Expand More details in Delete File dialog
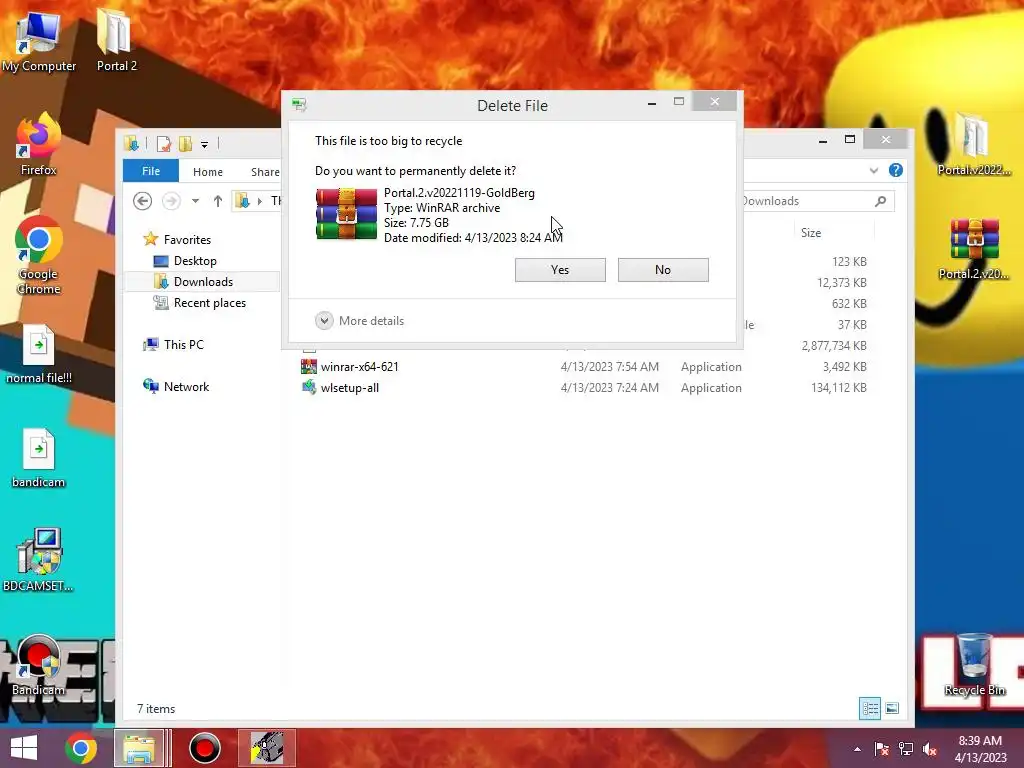Screen dimensions: 1024x768 pos(360,321)
